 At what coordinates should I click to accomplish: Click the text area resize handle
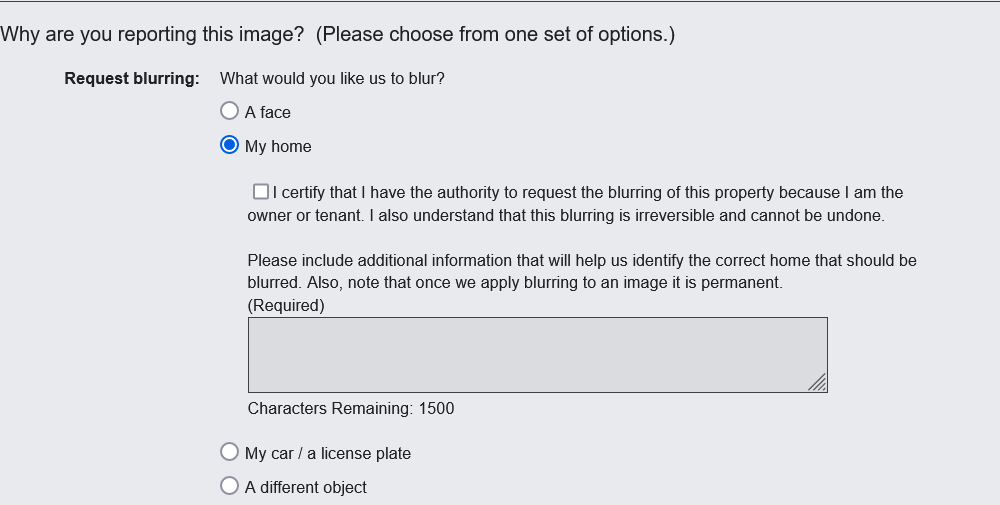point(818,383)
